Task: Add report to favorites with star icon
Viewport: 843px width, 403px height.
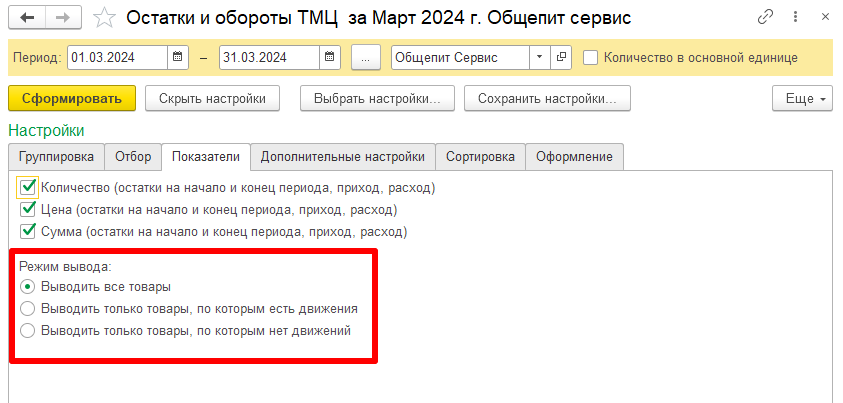Action: click(103, 18)
